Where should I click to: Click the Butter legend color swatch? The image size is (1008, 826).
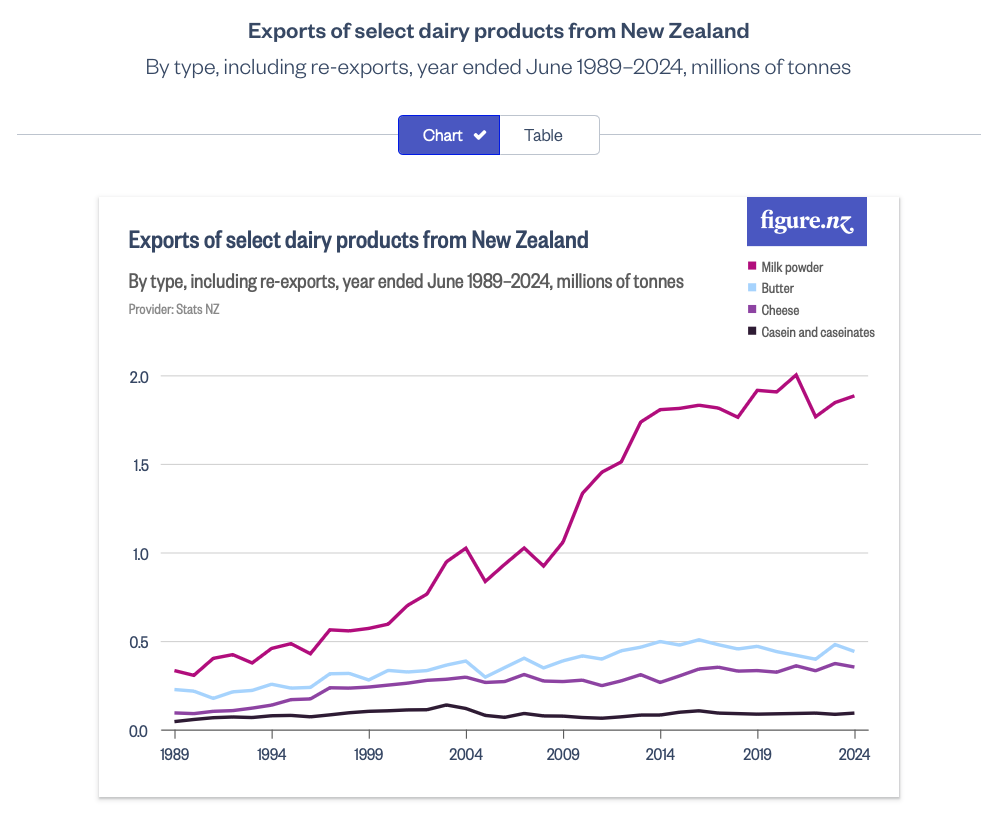click(751, 288)
